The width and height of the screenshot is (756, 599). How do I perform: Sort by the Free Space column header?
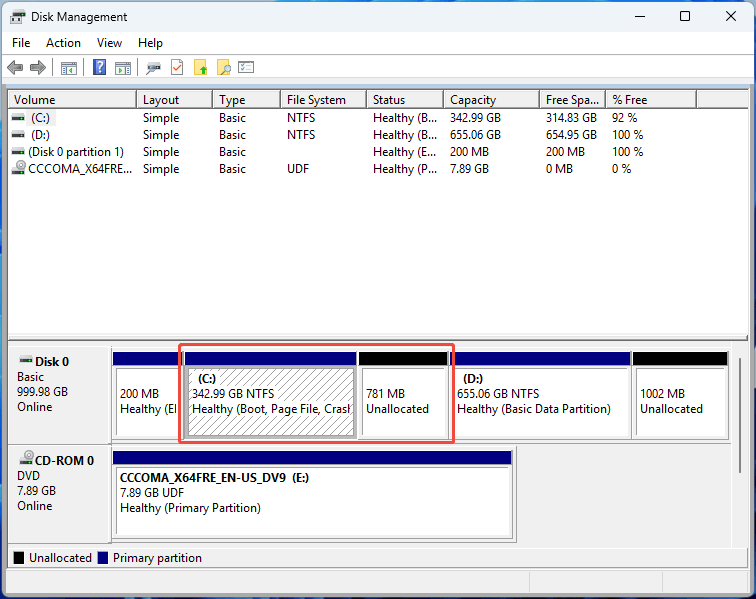(572, 100)
